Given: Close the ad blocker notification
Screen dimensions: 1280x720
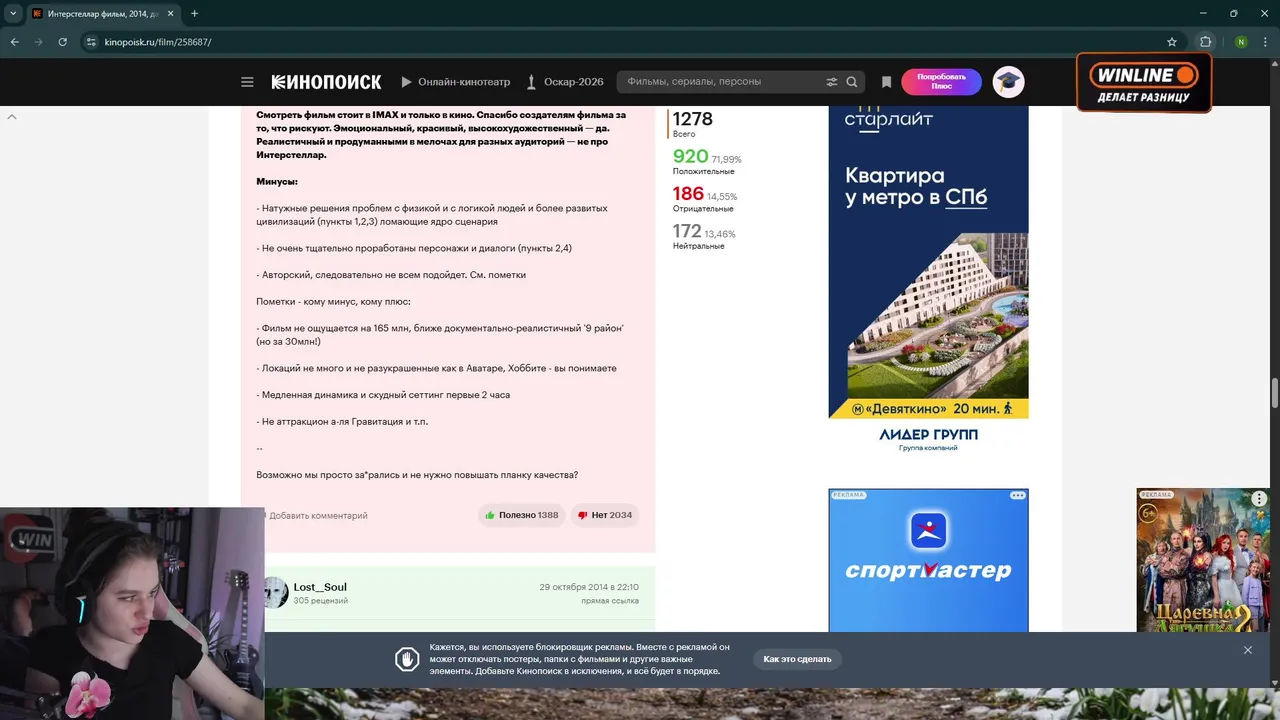Looking at the screenshot, I should tap(1248, 650).
